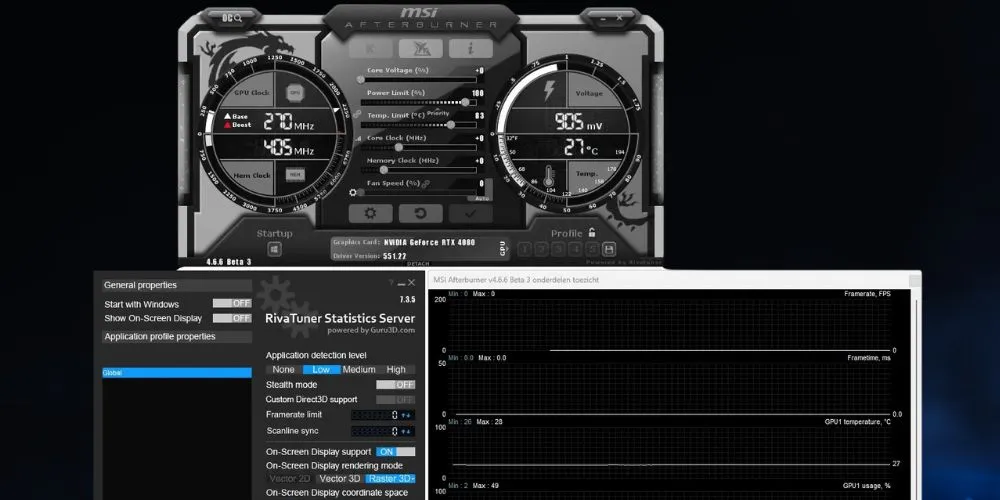Image resolution: width=1000 pixels, height=500 pixels.
Task: Minimize the MSI Afterburner window
Action: tap(605, 18)
